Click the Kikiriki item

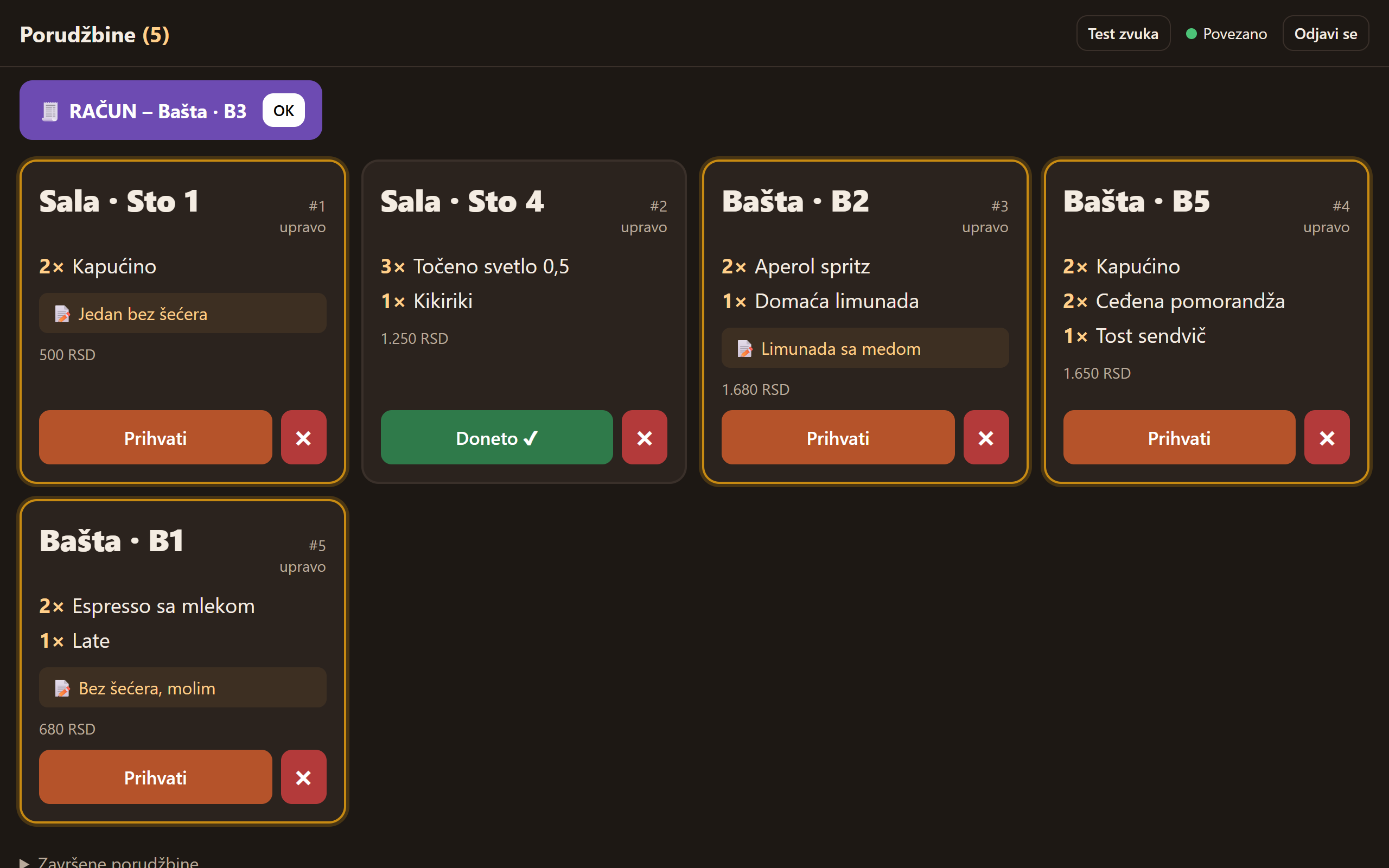pos(443,301)
